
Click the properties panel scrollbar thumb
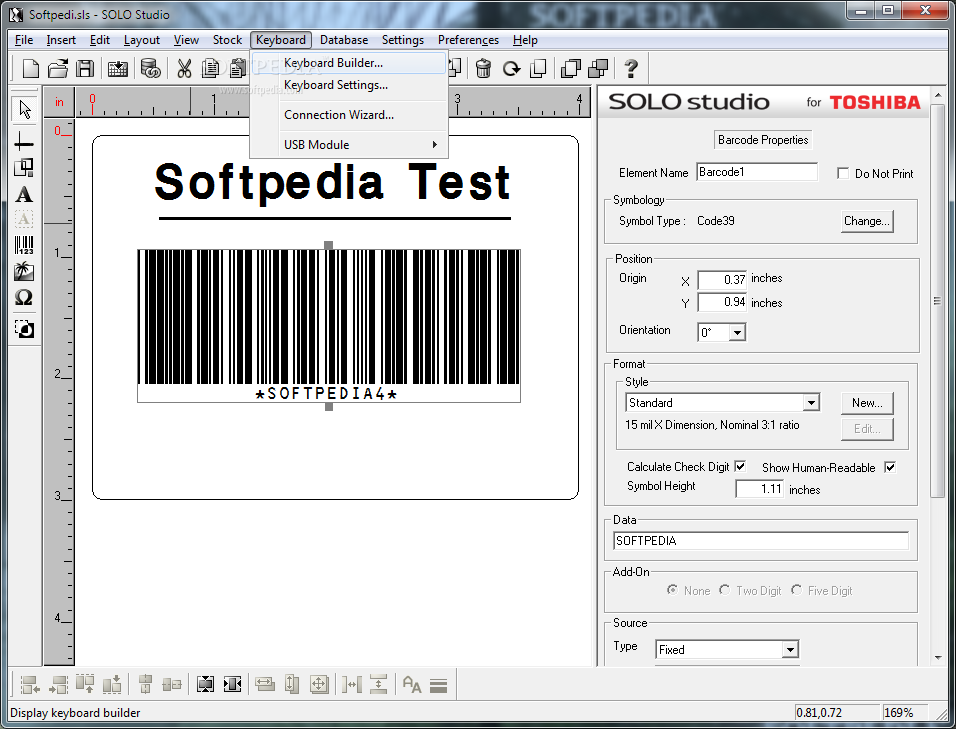(x=937, y=300)
